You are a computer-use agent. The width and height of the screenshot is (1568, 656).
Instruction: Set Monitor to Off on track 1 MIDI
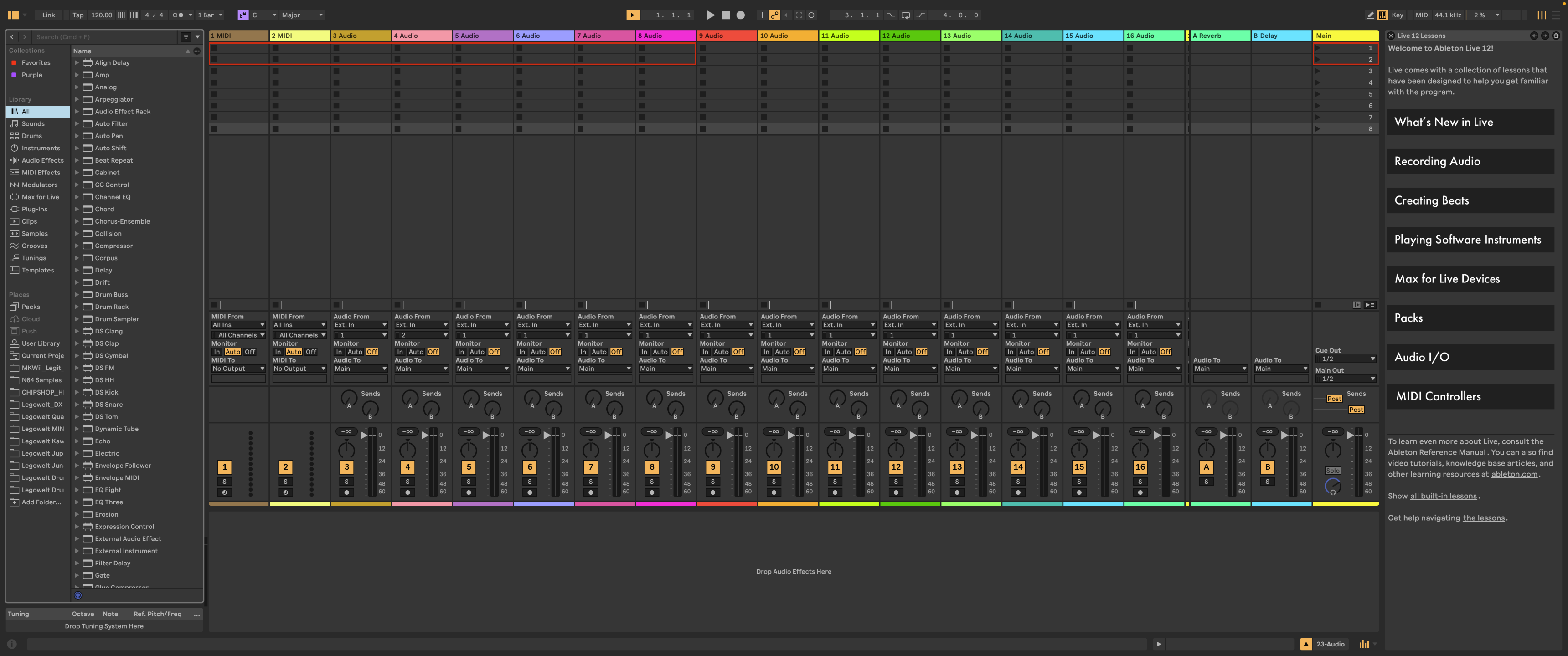[250, 352]
